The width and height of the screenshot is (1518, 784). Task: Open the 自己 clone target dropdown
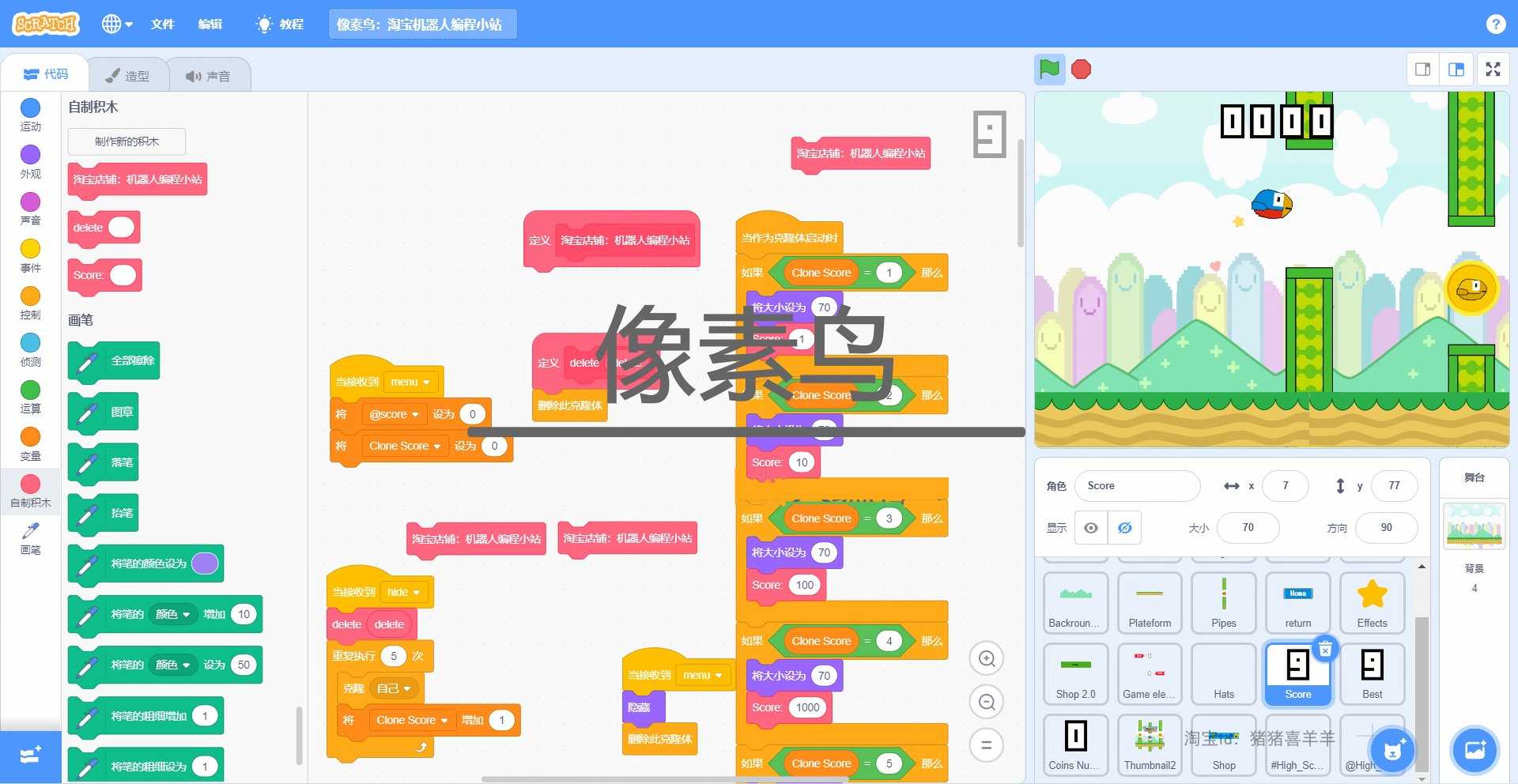[x=394, y=688]
